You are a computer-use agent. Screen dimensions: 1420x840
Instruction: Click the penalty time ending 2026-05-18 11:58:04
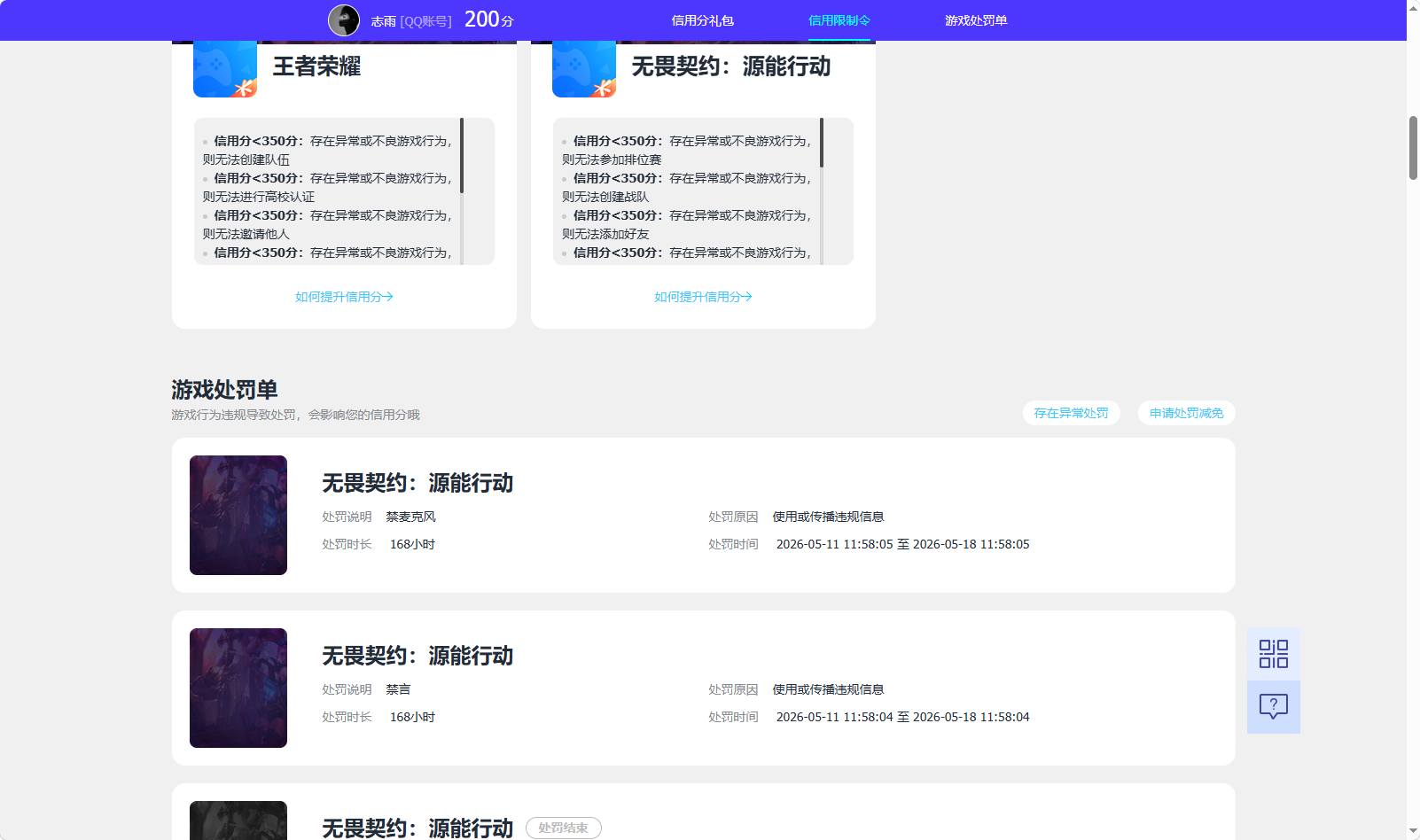[x=902, y=717]
